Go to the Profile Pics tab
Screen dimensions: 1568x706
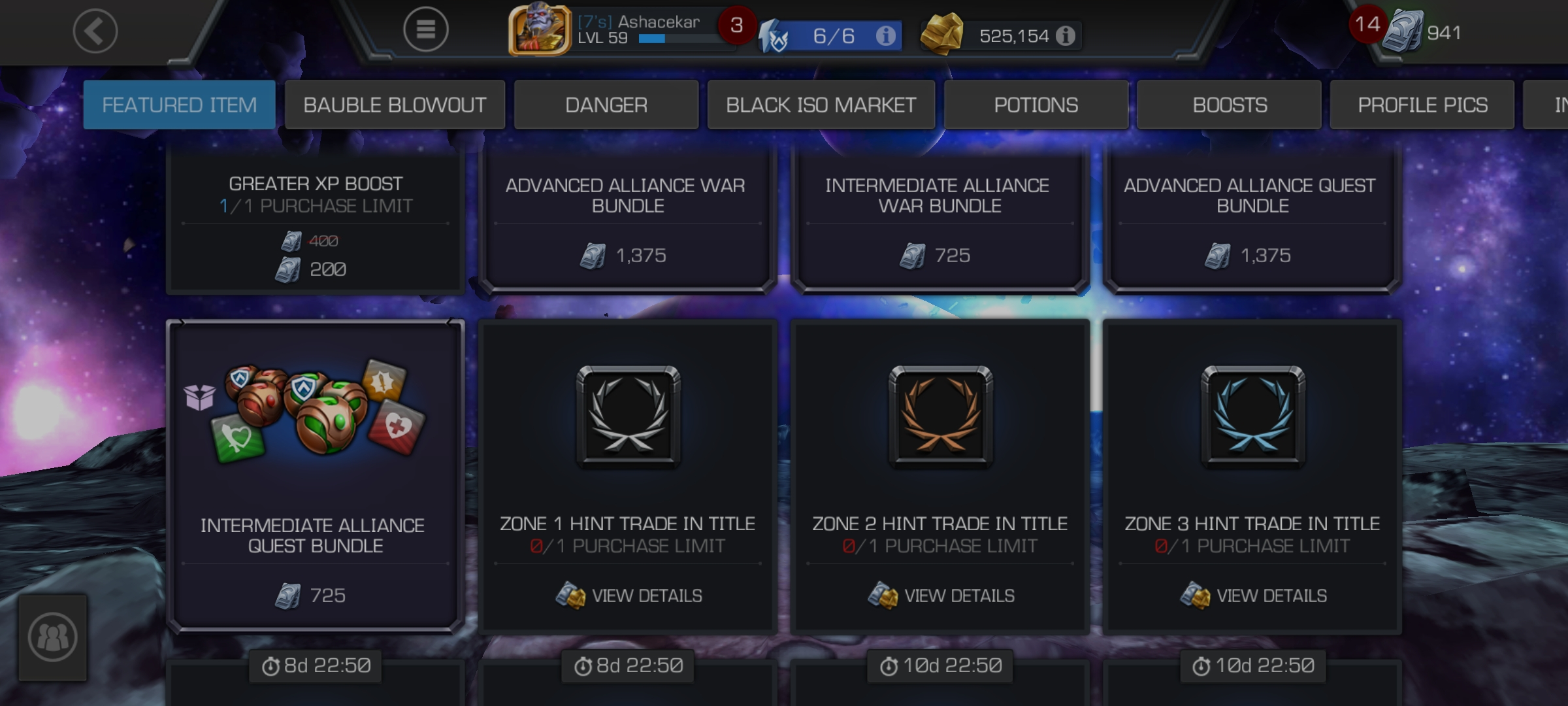pos(1422,105)
